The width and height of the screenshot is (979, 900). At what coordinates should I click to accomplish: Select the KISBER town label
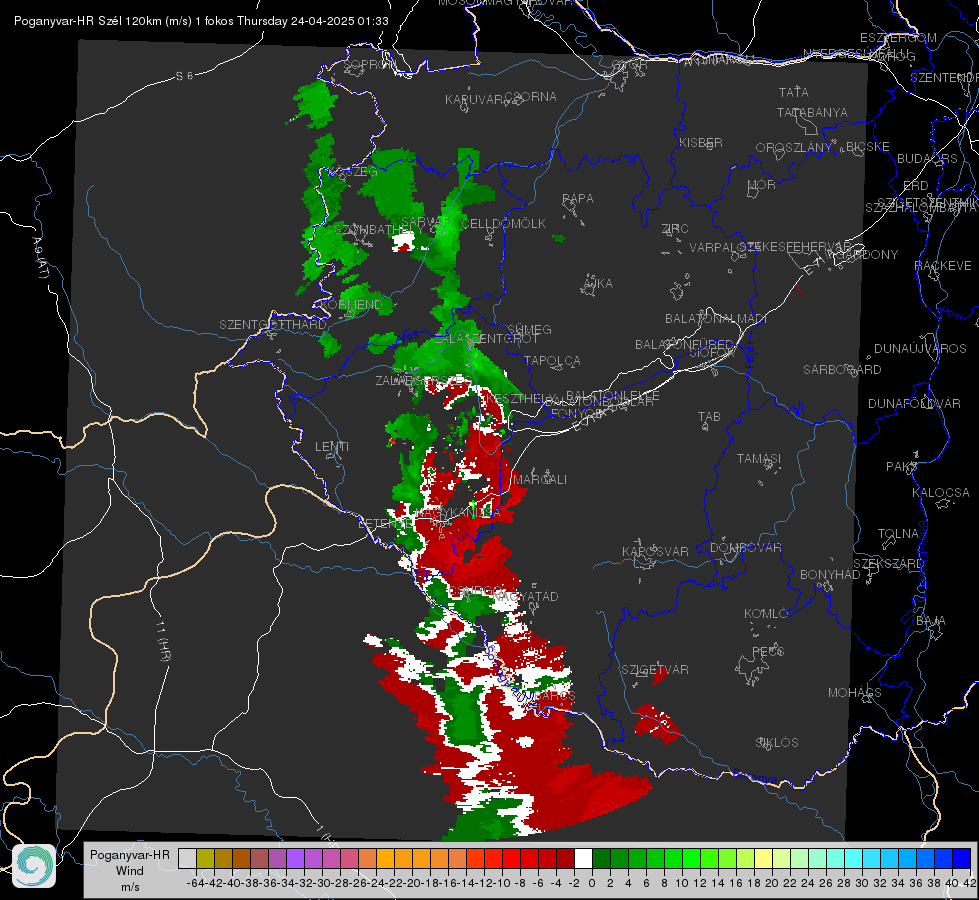701,142
